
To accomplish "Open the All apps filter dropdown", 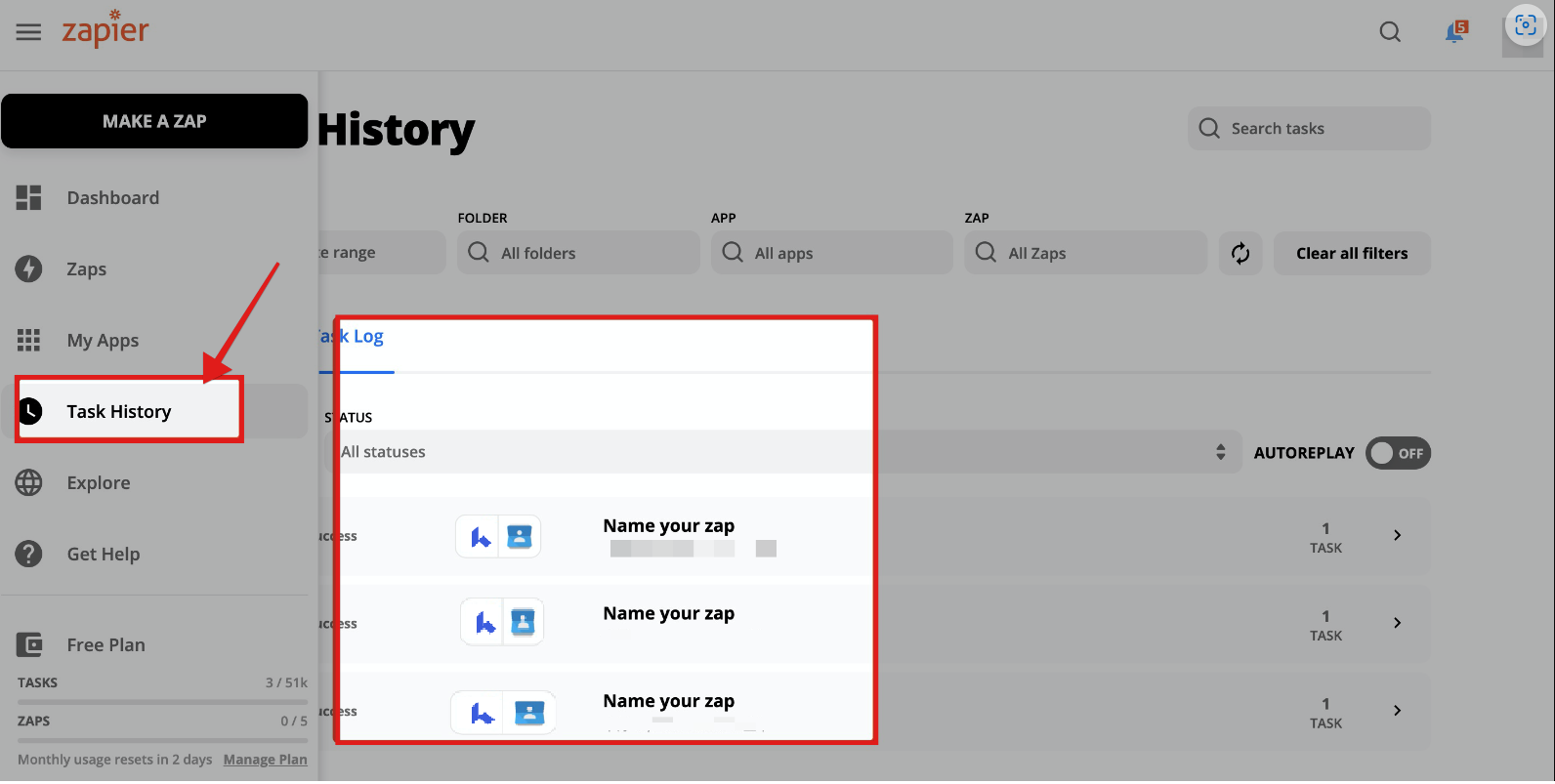I will coord(832,254).
